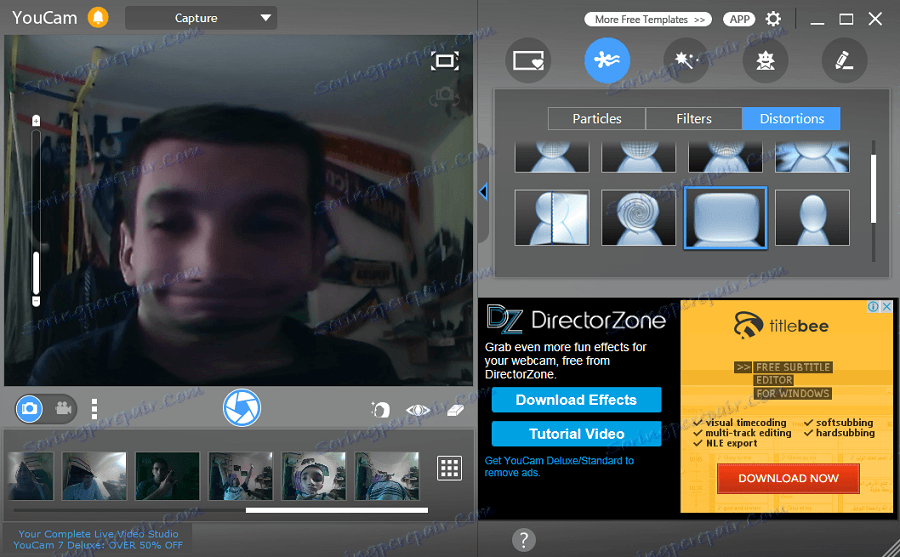Select the narrow head distortion effect
The height and width of the screenshot is (557, 900).
coord(812,218)
